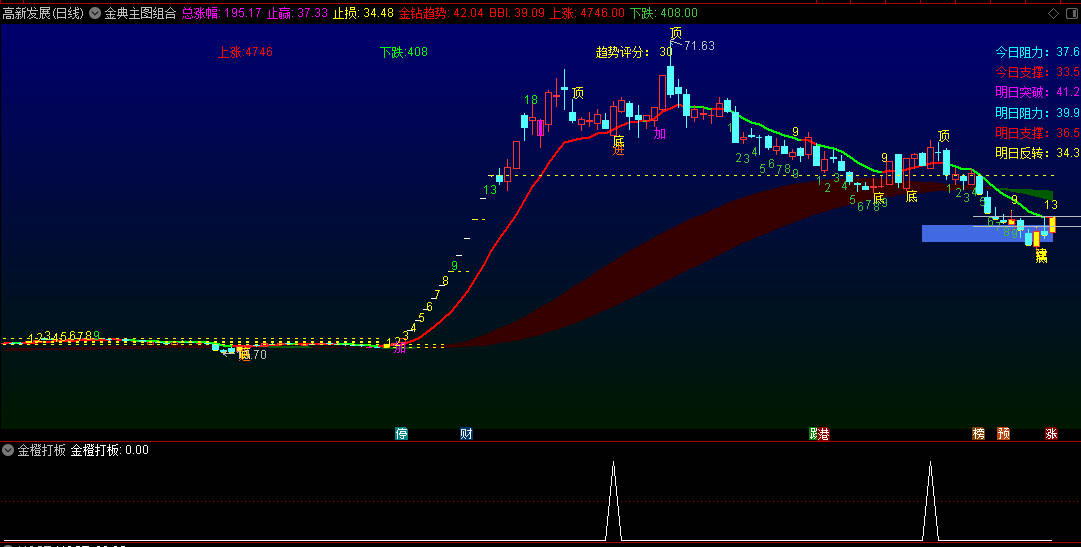Click the 停 event marker icon
The image size is (1081, 547).
(x=401, y=433)
